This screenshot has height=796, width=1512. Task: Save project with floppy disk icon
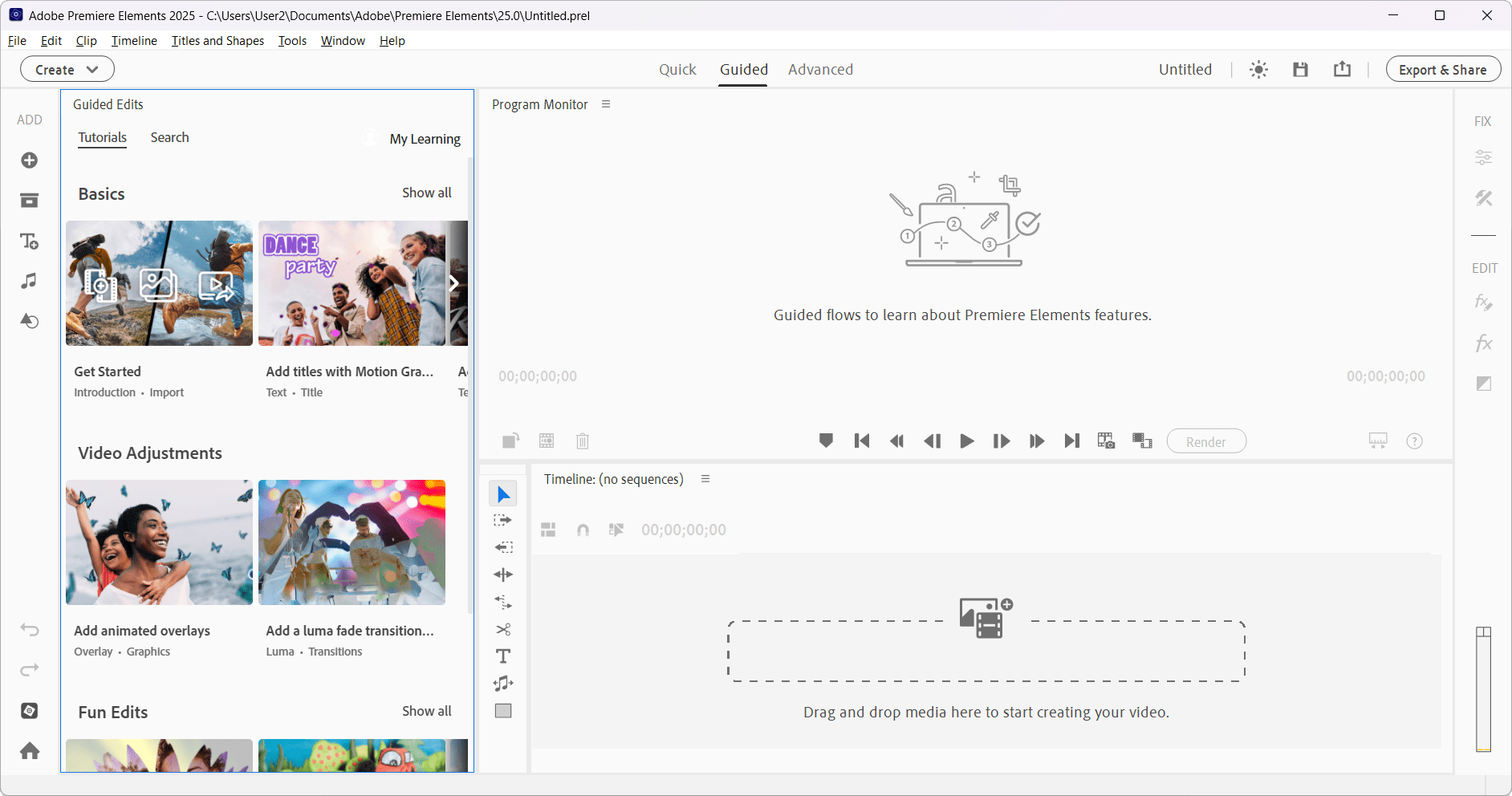1300,70
